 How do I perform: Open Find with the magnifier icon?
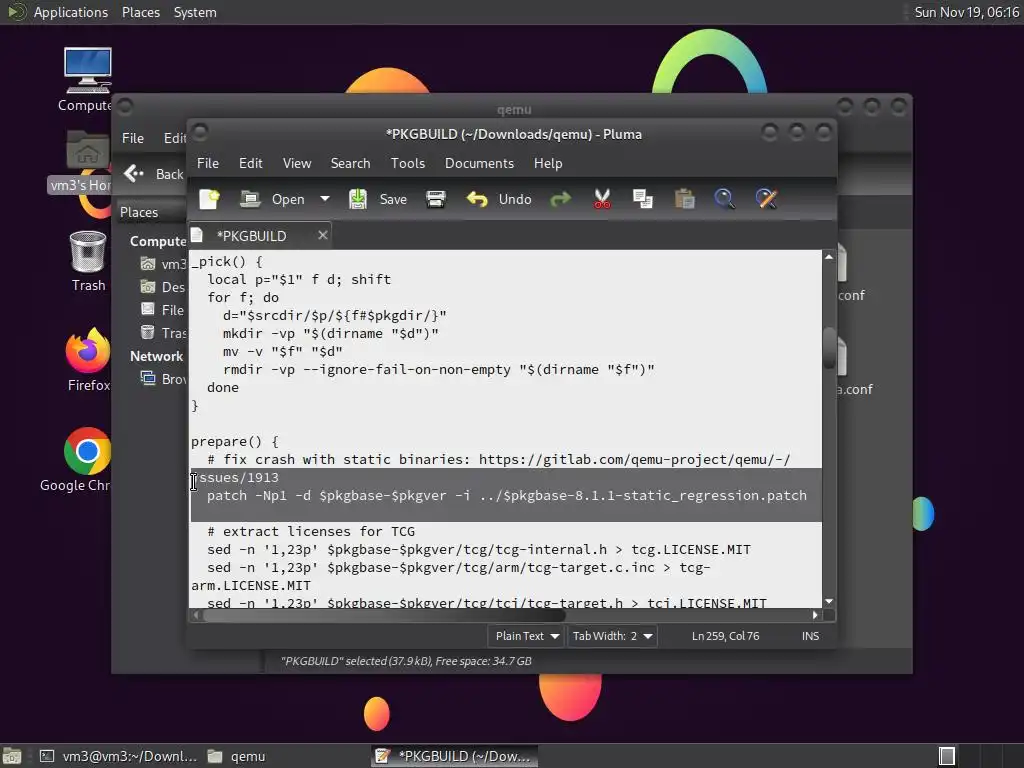[724, 199]
